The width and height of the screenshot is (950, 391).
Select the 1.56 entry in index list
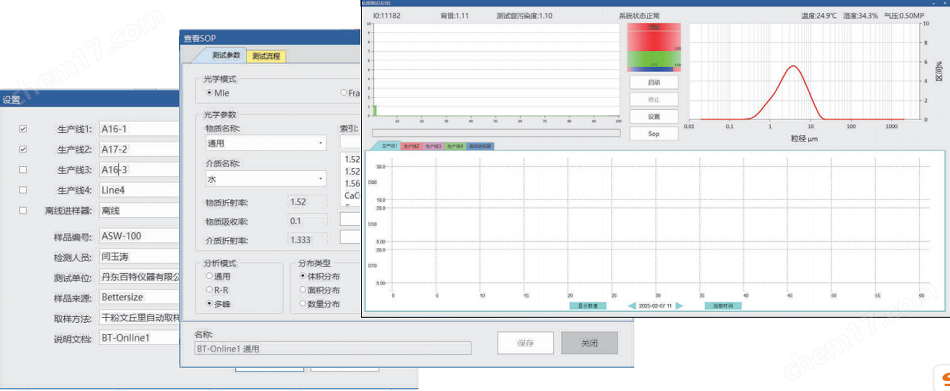pos(352,184)
